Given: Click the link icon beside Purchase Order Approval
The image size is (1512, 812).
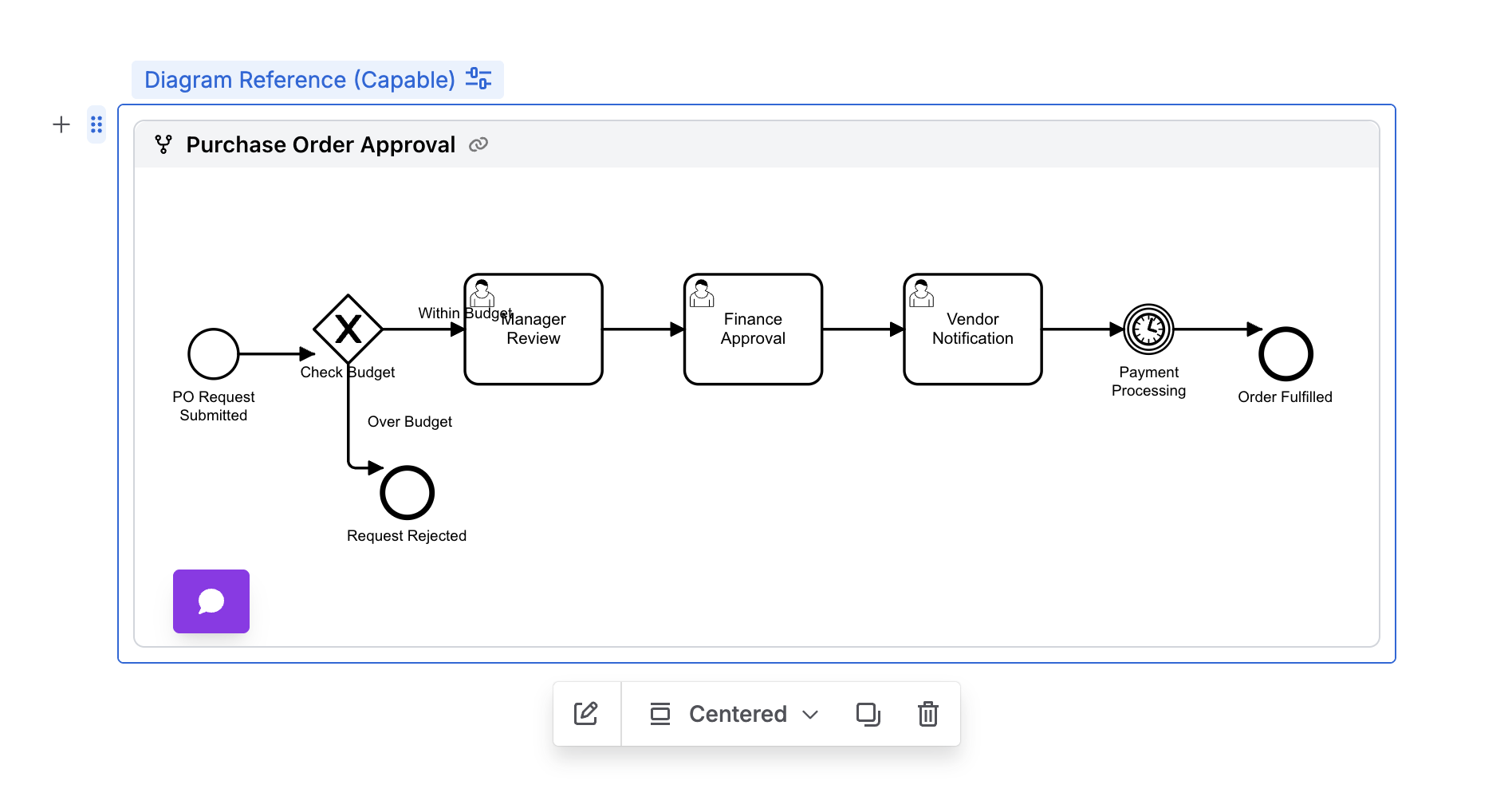Looking at the screenshot, I should (x=478, y=144).
